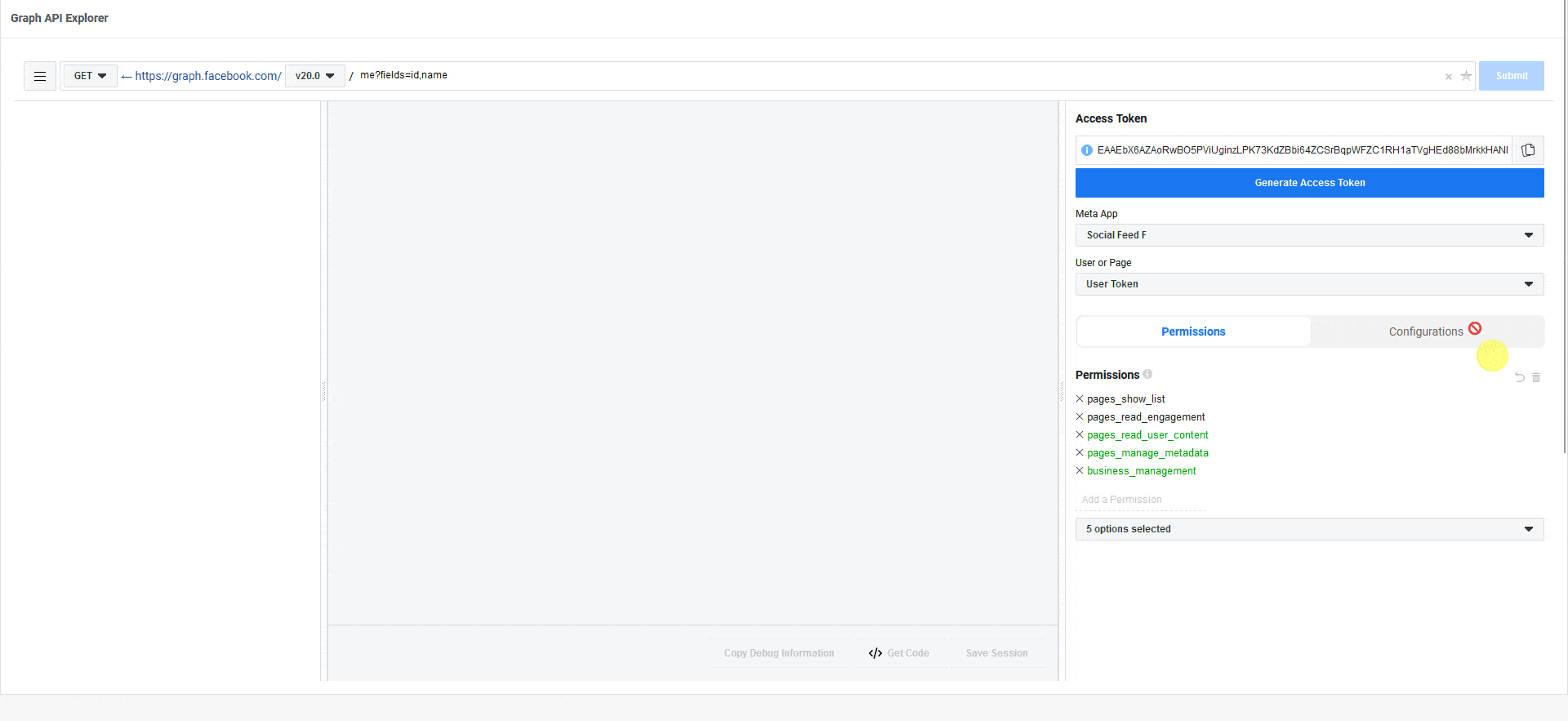Open the v20.0 API version dropdown

pyautogui.click(x=315, y=76)
